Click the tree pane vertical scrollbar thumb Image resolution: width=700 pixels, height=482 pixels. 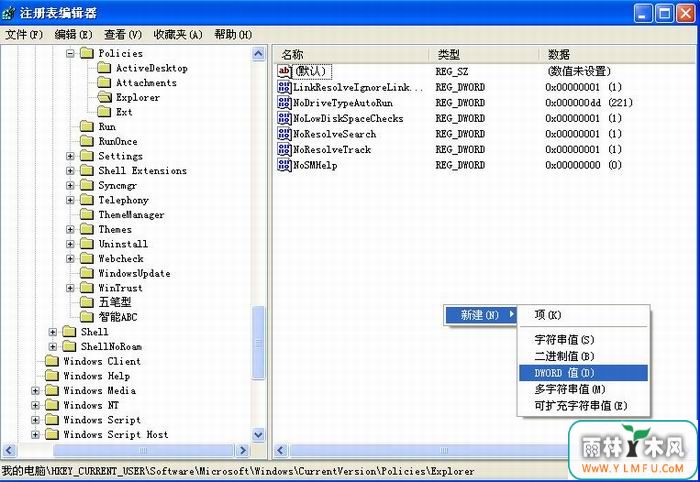pos(258,343)
